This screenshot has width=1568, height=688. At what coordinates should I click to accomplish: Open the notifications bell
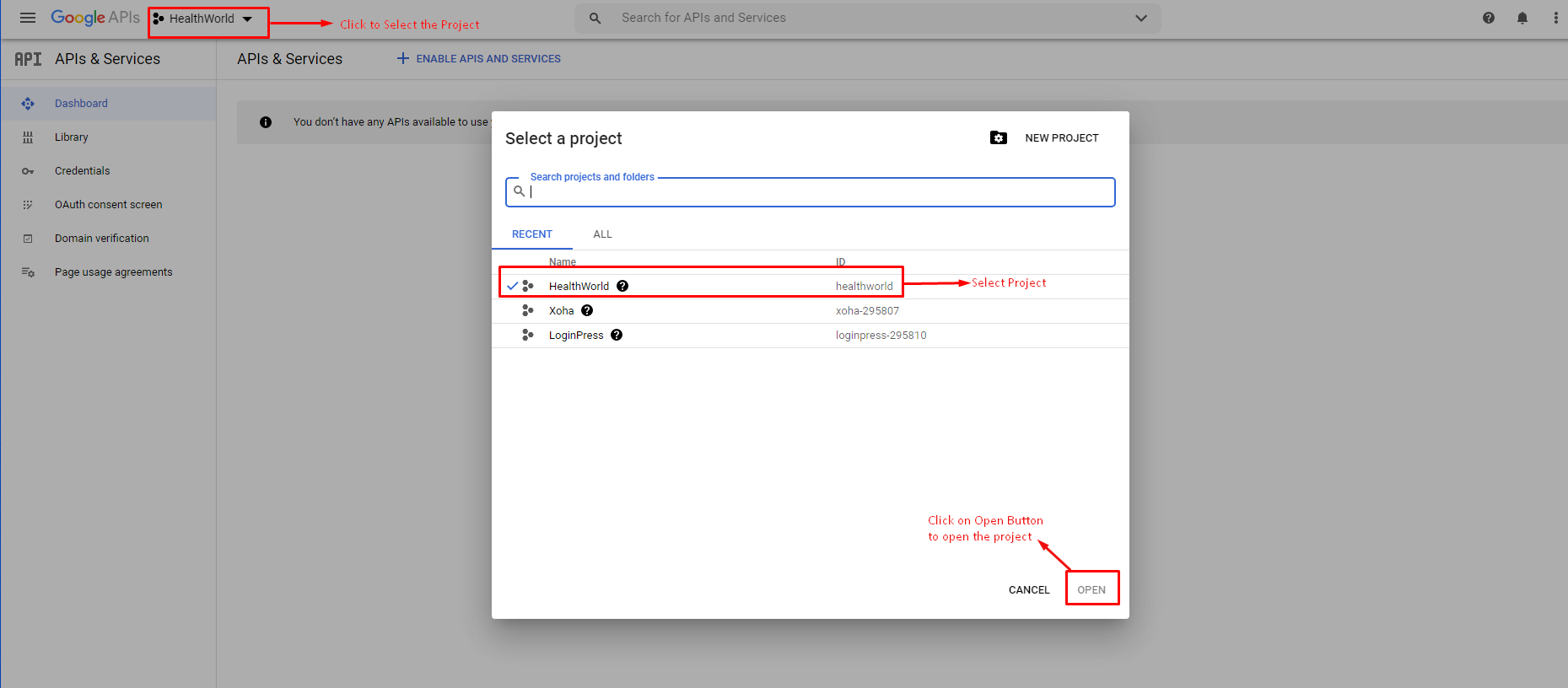(1522, 18)
